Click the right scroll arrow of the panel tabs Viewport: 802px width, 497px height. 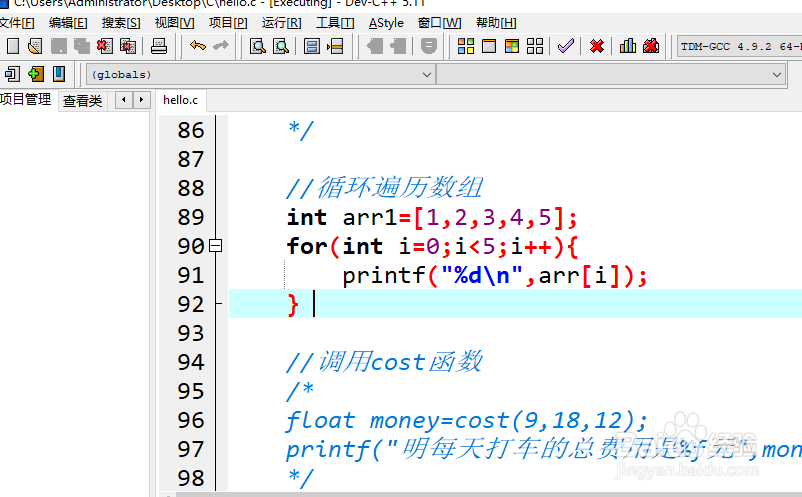pos(142,100)
